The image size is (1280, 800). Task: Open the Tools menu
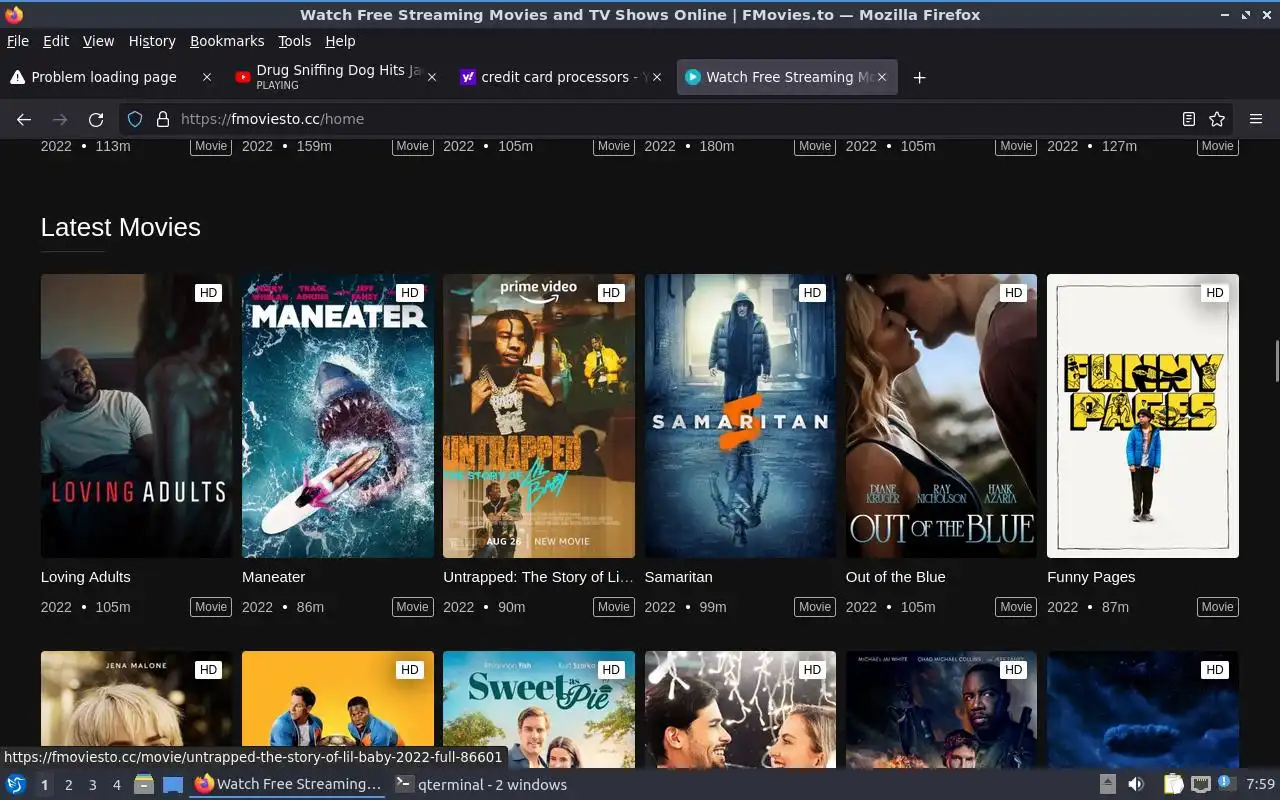coord(295,41)
